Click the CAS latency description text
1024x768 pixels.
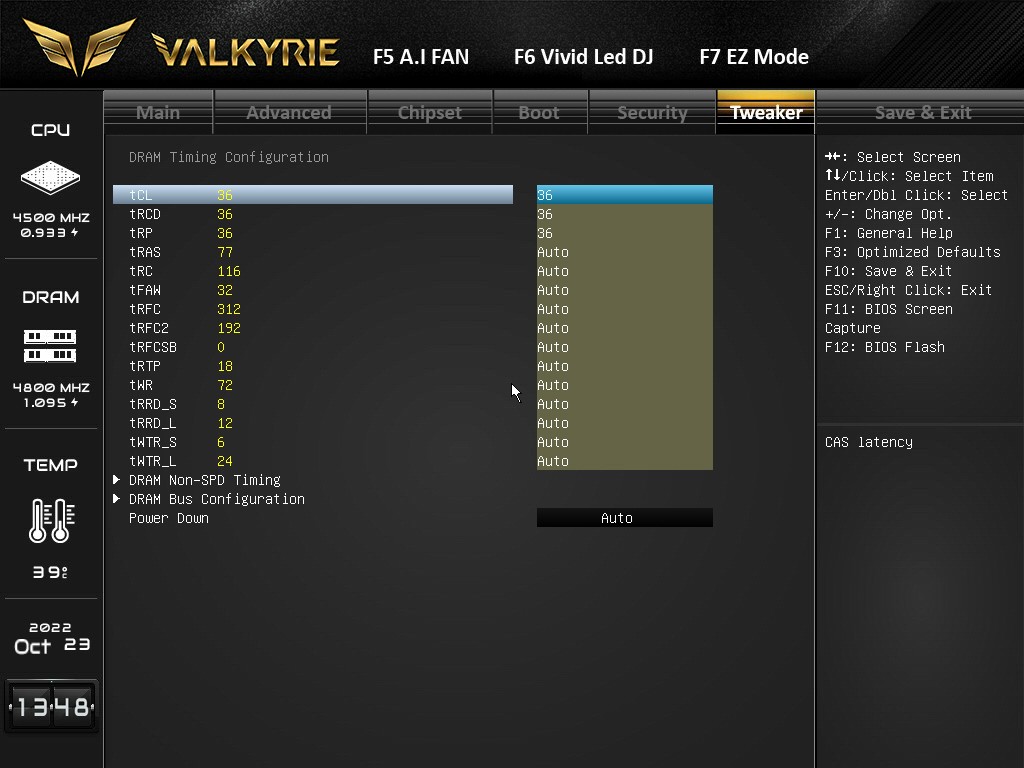tap(869, 442)
